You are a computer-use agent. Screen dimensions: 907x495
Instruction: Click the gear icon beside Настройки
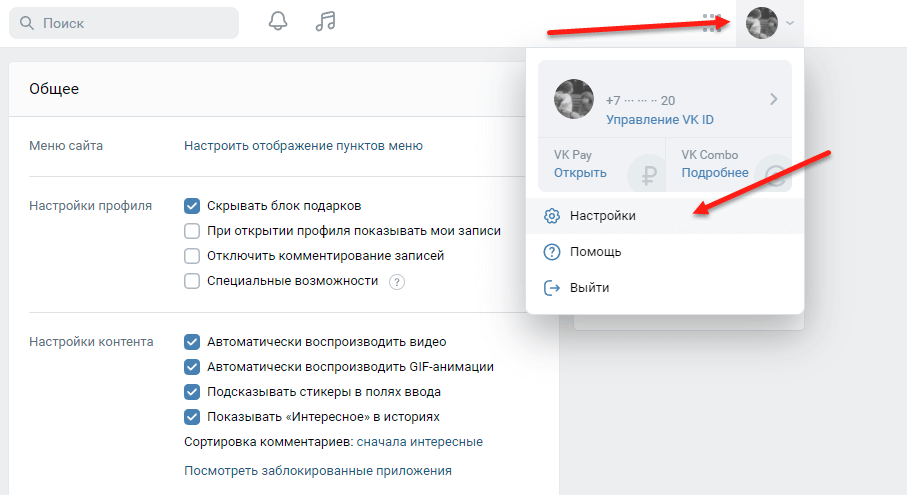(551, 216)
